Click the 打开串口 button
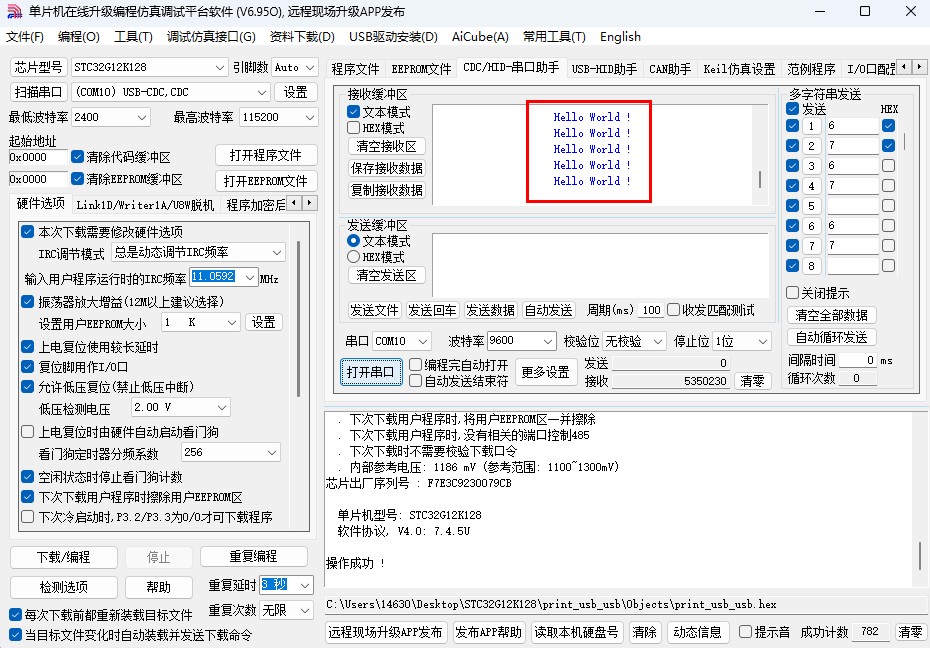The width and height of the screenshot is (930, 648). pyautogui.click(x=371, y=372)
